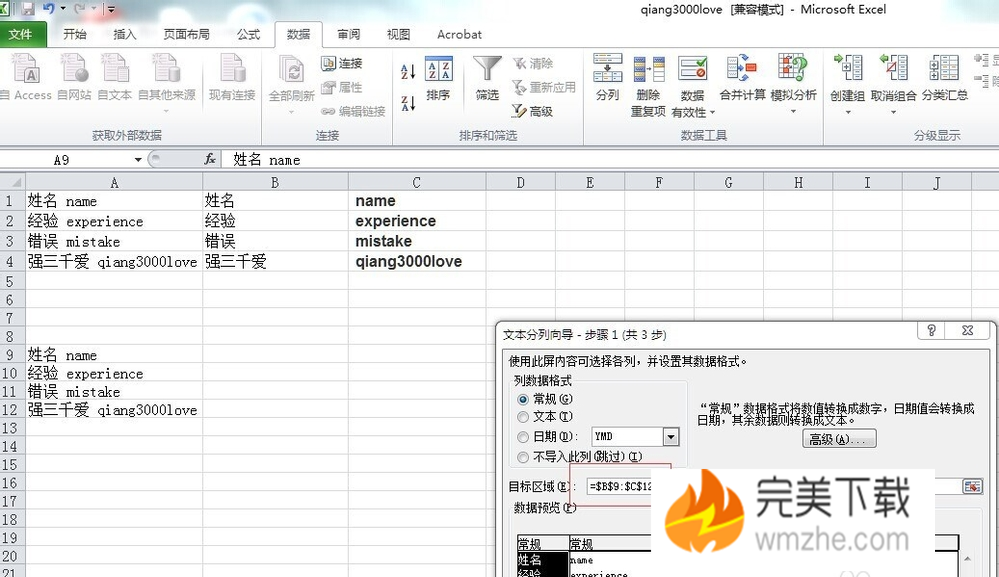Select cell A10 with 经验 experience
The image size is (999, 577).
point(114,373)
